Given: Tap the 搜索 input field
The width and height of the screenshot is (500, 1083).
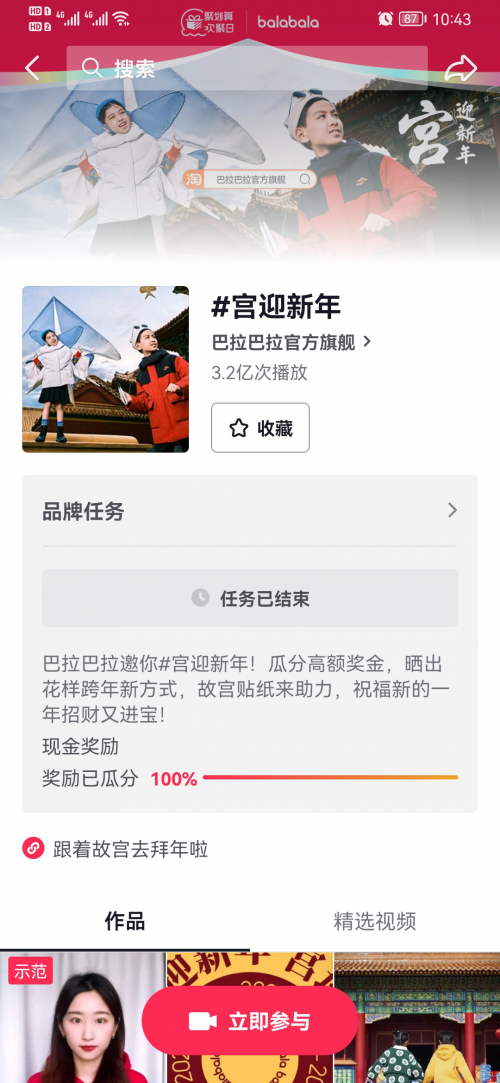Looking at the screenshot, I should click(247, 68).
